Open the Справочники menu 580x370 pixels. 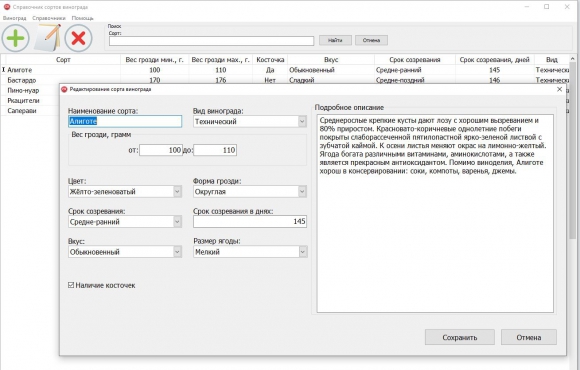pos(49,18)
